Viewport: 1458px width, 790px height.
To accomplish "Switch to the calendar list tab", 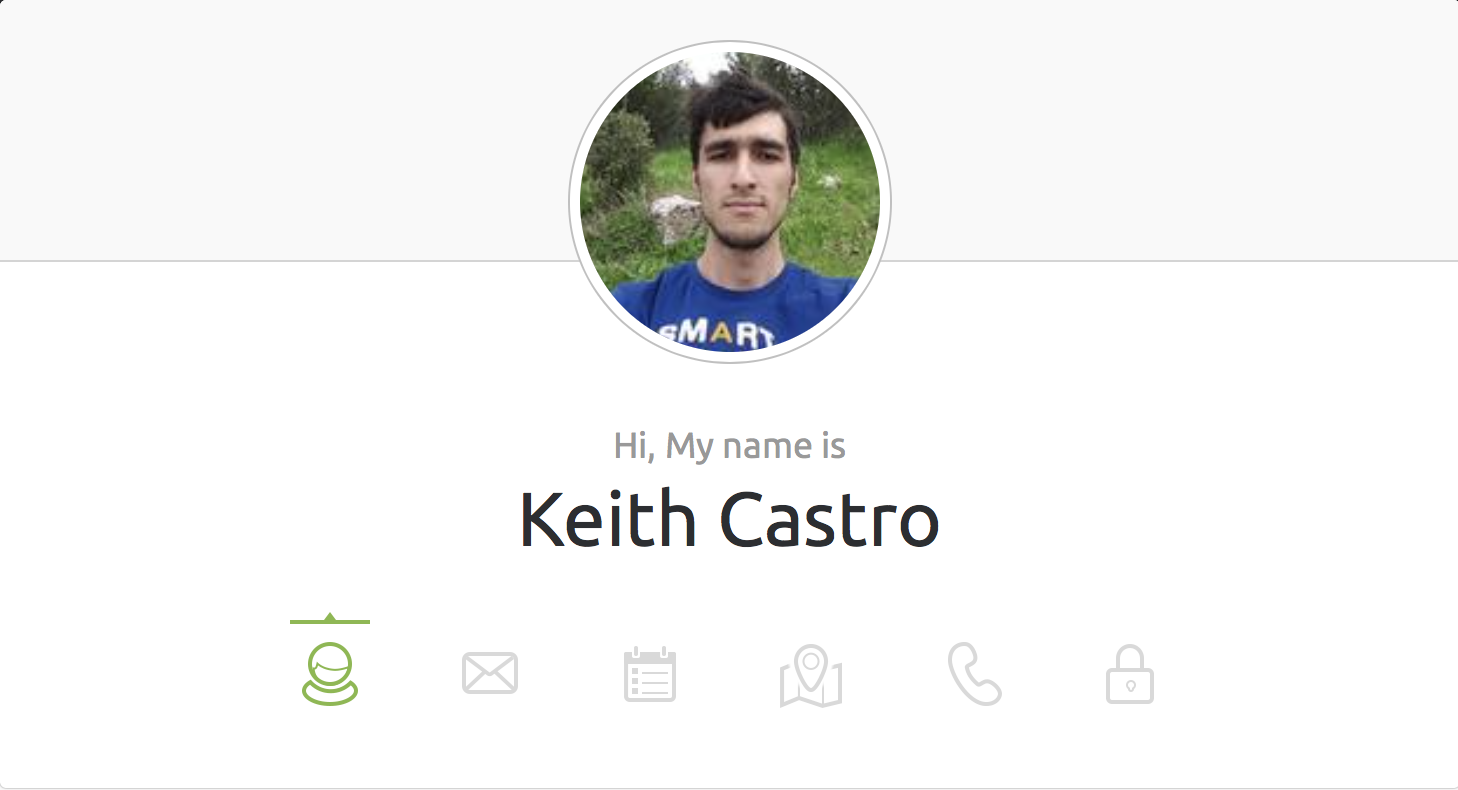I will point(650,674).
